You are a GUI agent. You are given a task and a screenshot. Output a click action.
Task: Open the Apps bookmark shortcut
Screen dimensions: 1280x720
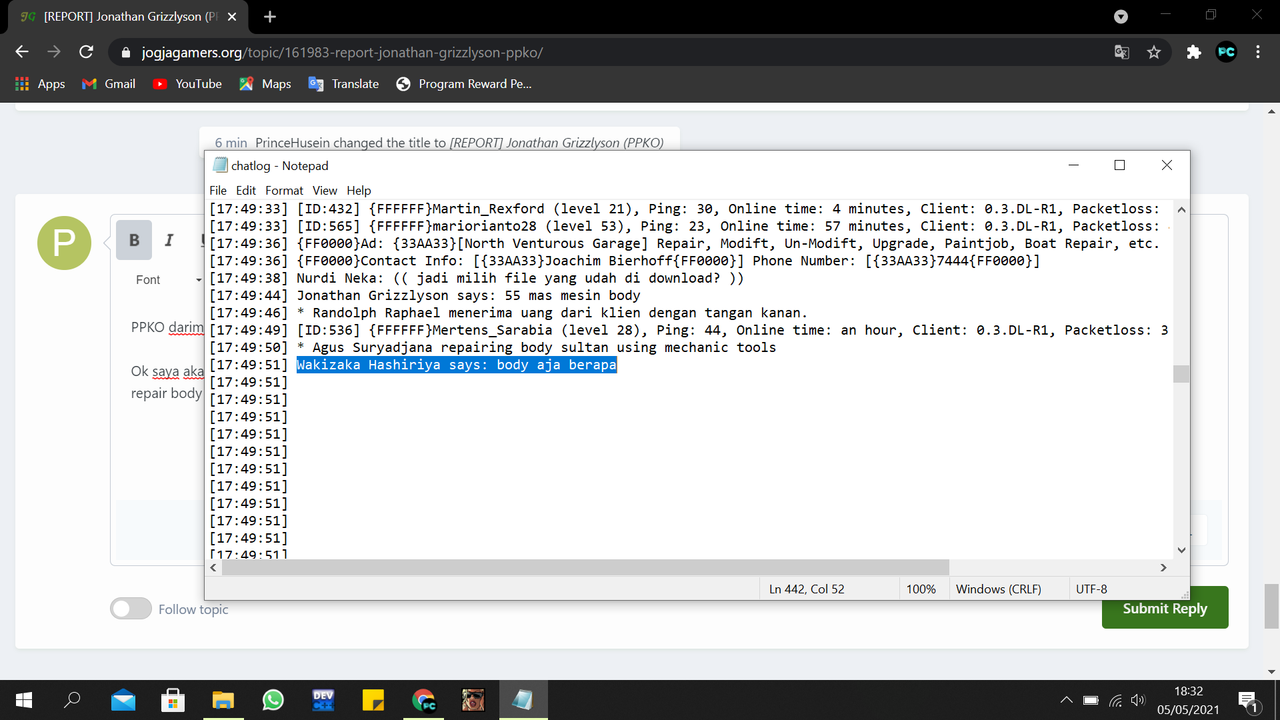40,84
